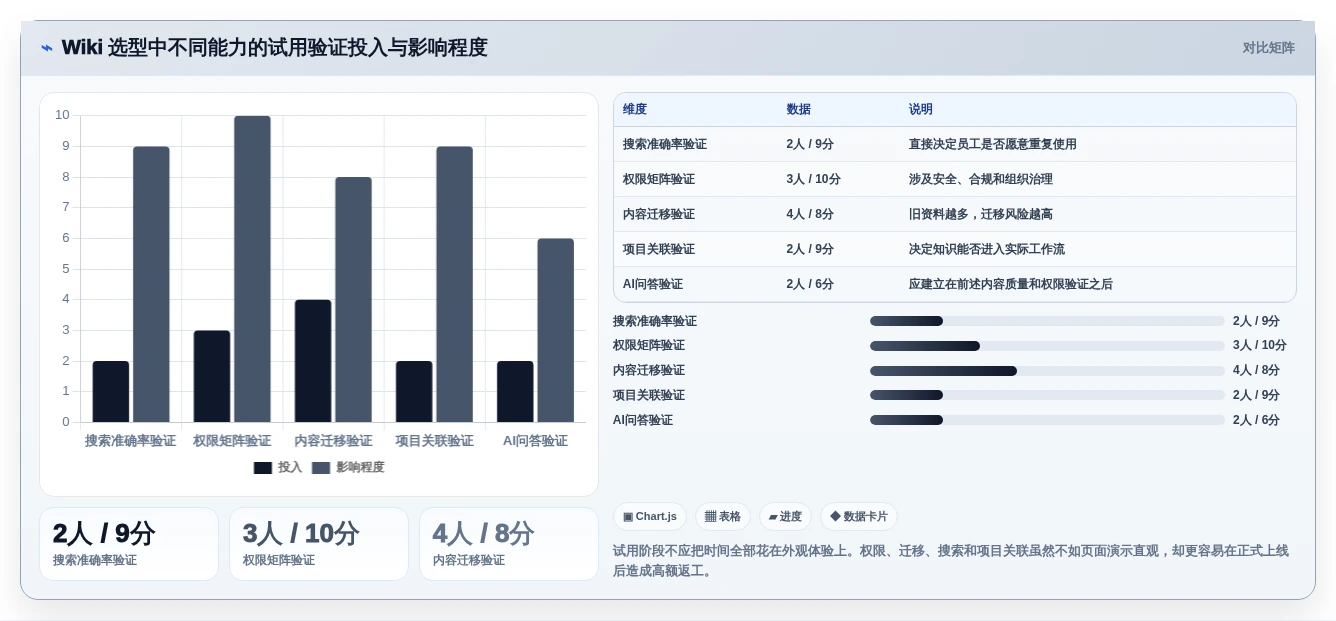
Task: Click the 对比矩阵 label in the header
Action: pos(1268,48)
